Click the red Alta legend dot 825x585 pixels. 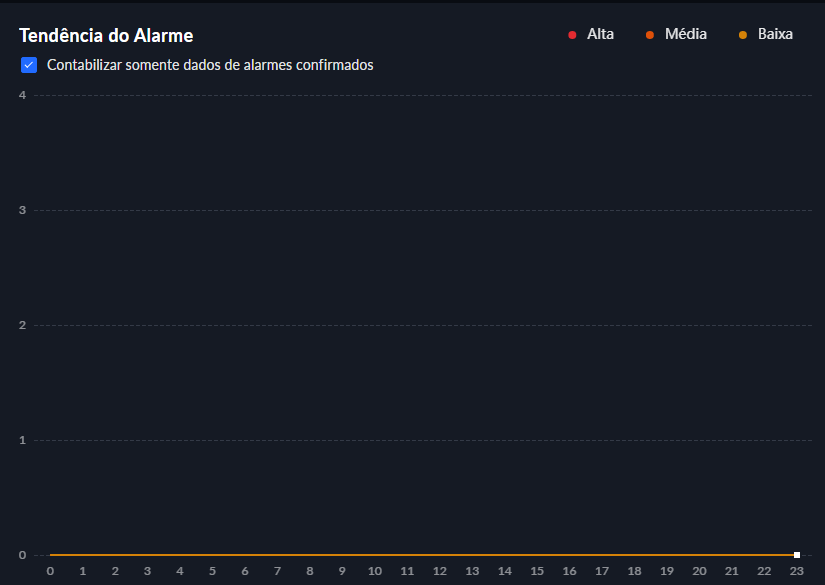pyautogui.click(x=572, y=35)
